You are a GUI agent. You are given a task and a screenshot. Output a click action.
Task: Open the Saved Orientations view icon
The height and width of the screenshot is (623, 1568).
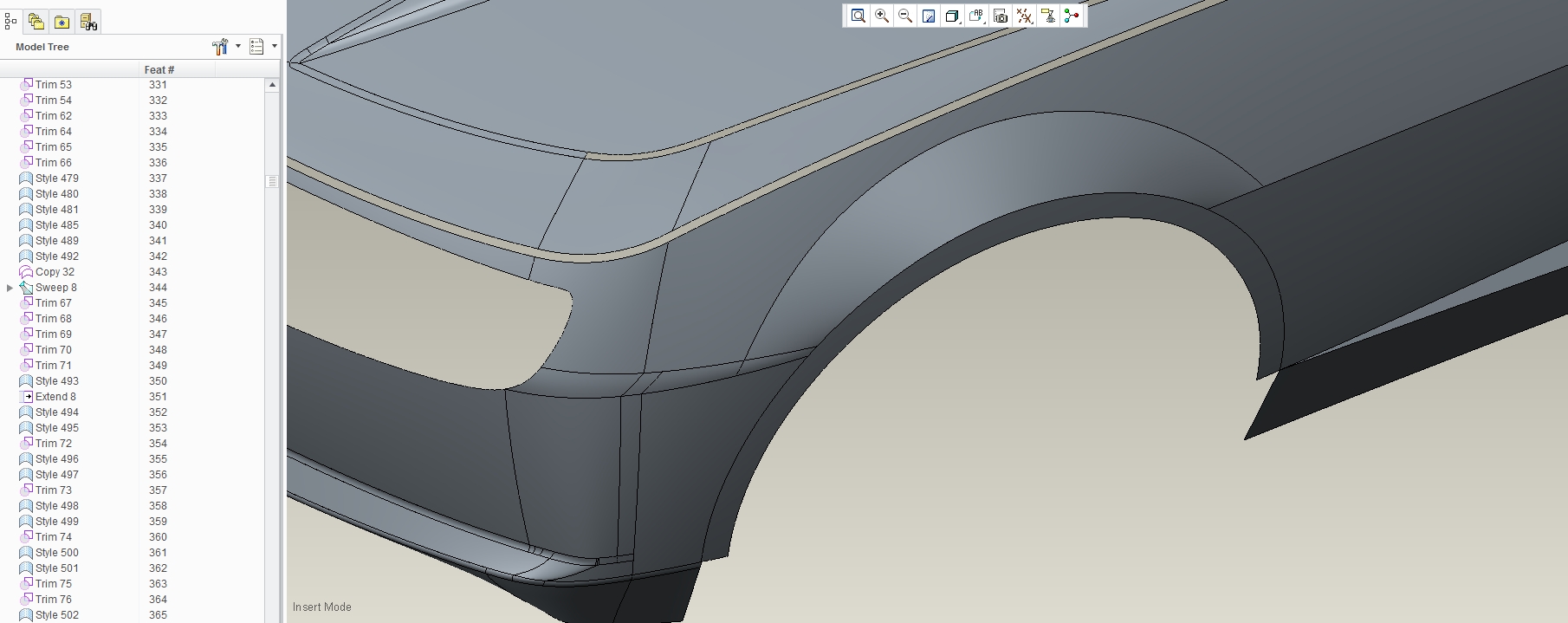point(976,16)
